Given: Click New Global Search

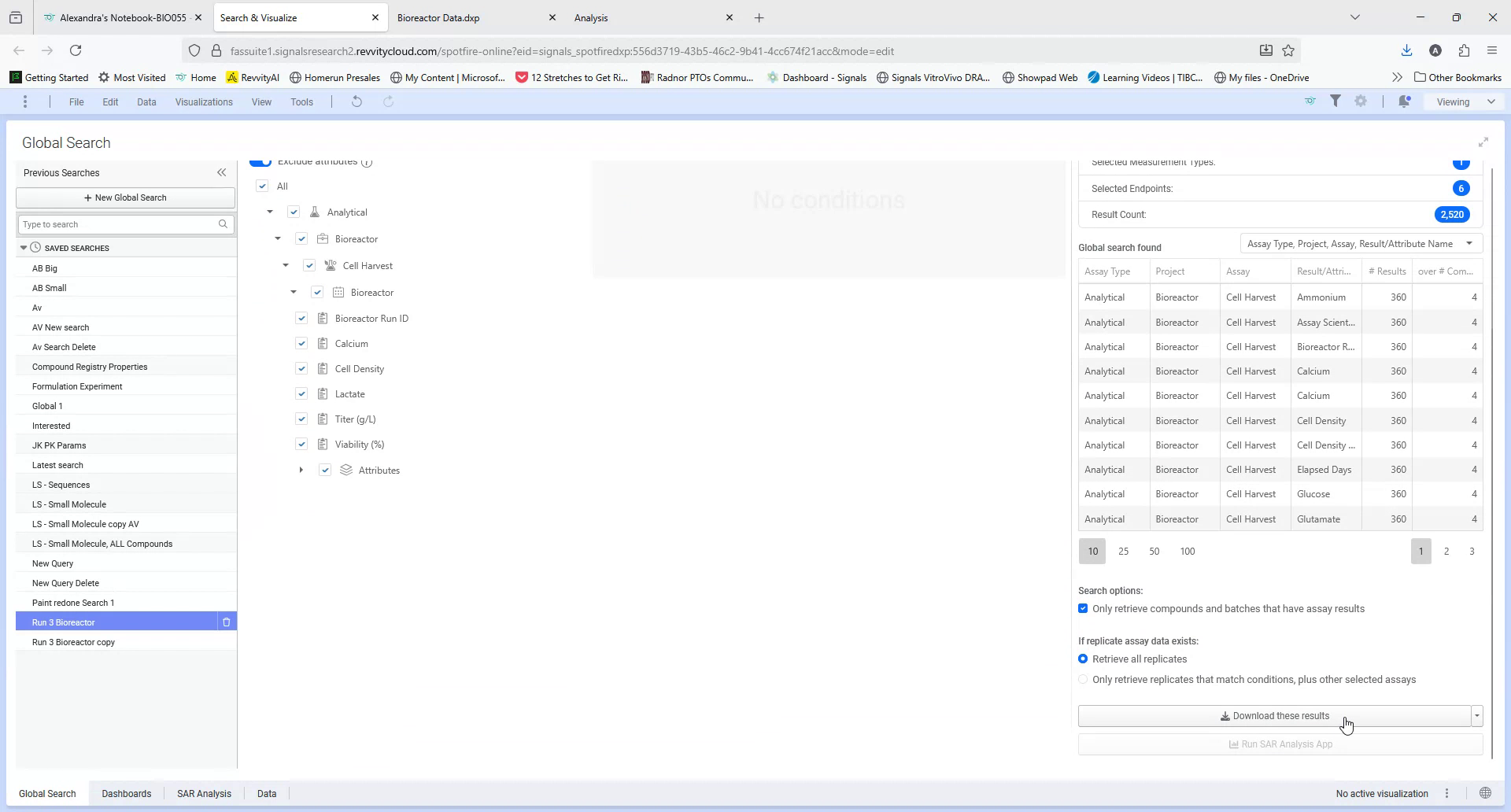Looking at the screenshot, I should pos(126,197).
